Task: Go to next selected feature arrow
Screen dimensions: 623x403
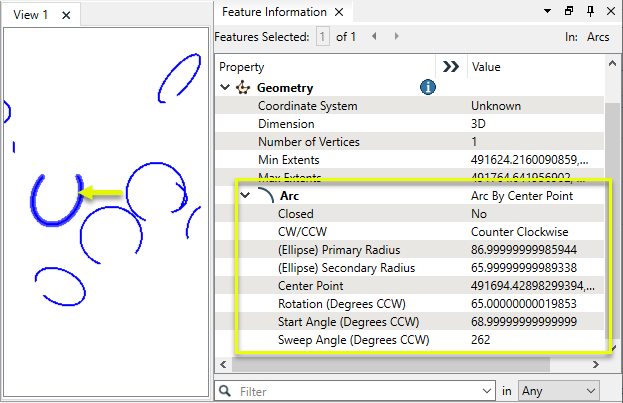Action: pyautogui.click(x=397, y=37)
